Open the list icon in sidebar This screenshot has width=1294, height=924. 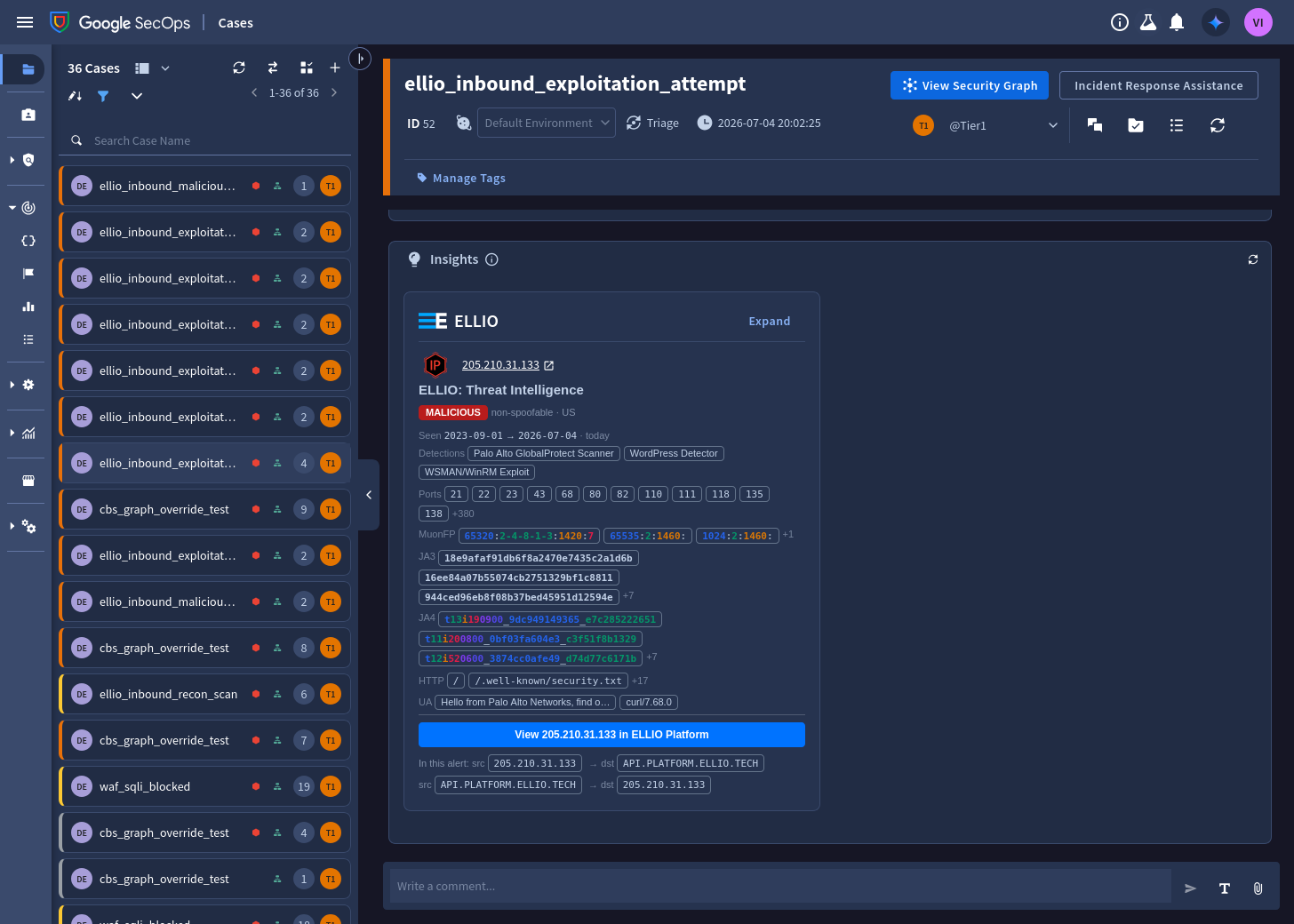click(x=28, y=339)
